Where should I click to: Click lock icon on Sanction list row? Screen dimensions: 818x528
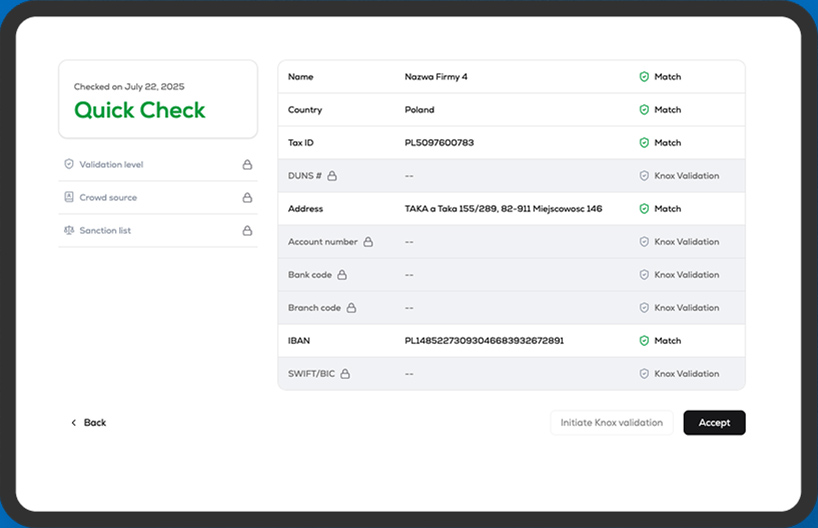pos(246,230)
